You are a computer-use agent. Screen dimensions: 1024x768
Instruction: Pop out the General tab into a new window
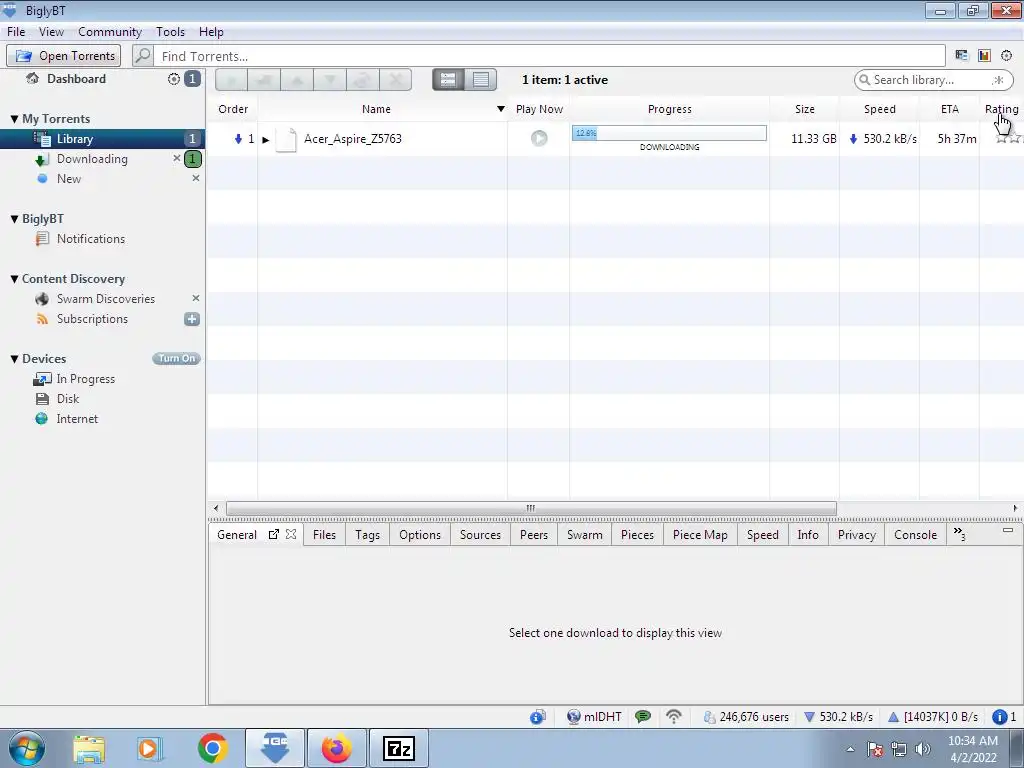coord(274,534)
